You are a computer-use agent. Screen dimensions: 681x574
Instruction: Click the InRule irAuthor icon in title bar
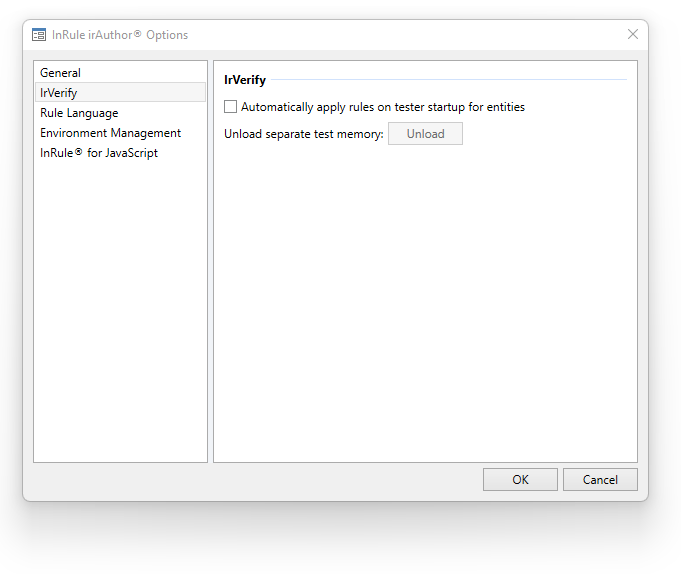coord(39,35)
